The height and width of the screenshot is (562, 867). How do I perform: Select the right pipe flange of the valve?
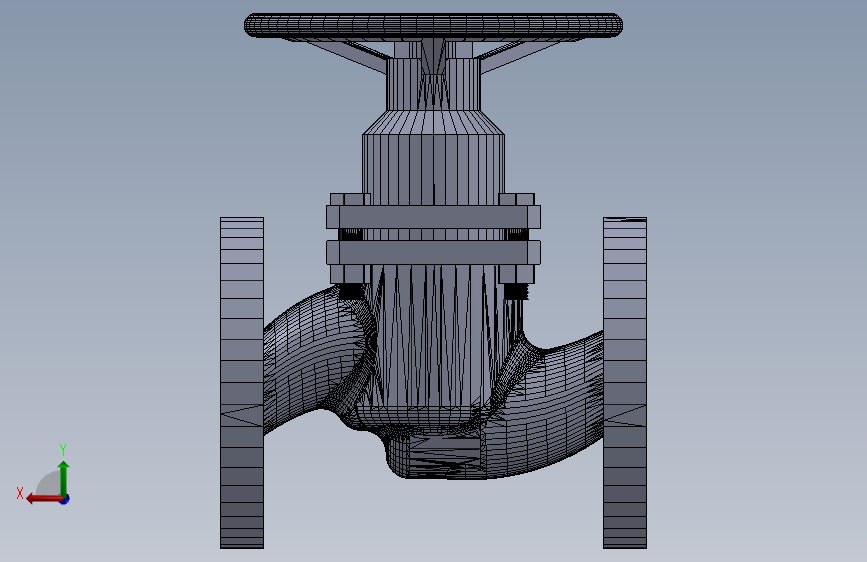pyautogui.click(x=625, y=383)
